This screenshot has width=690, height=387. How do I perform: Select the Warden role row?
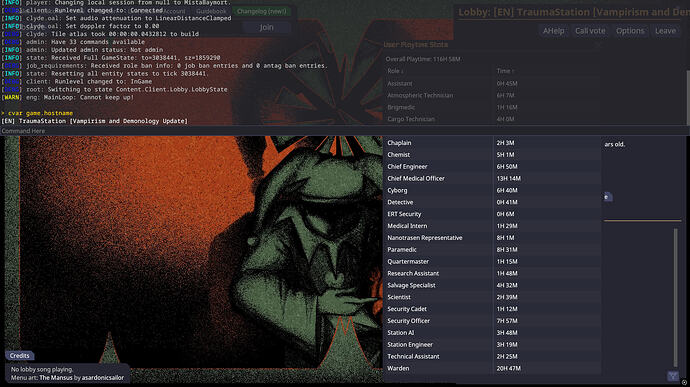pyautogui.click(x=492, y=369)
